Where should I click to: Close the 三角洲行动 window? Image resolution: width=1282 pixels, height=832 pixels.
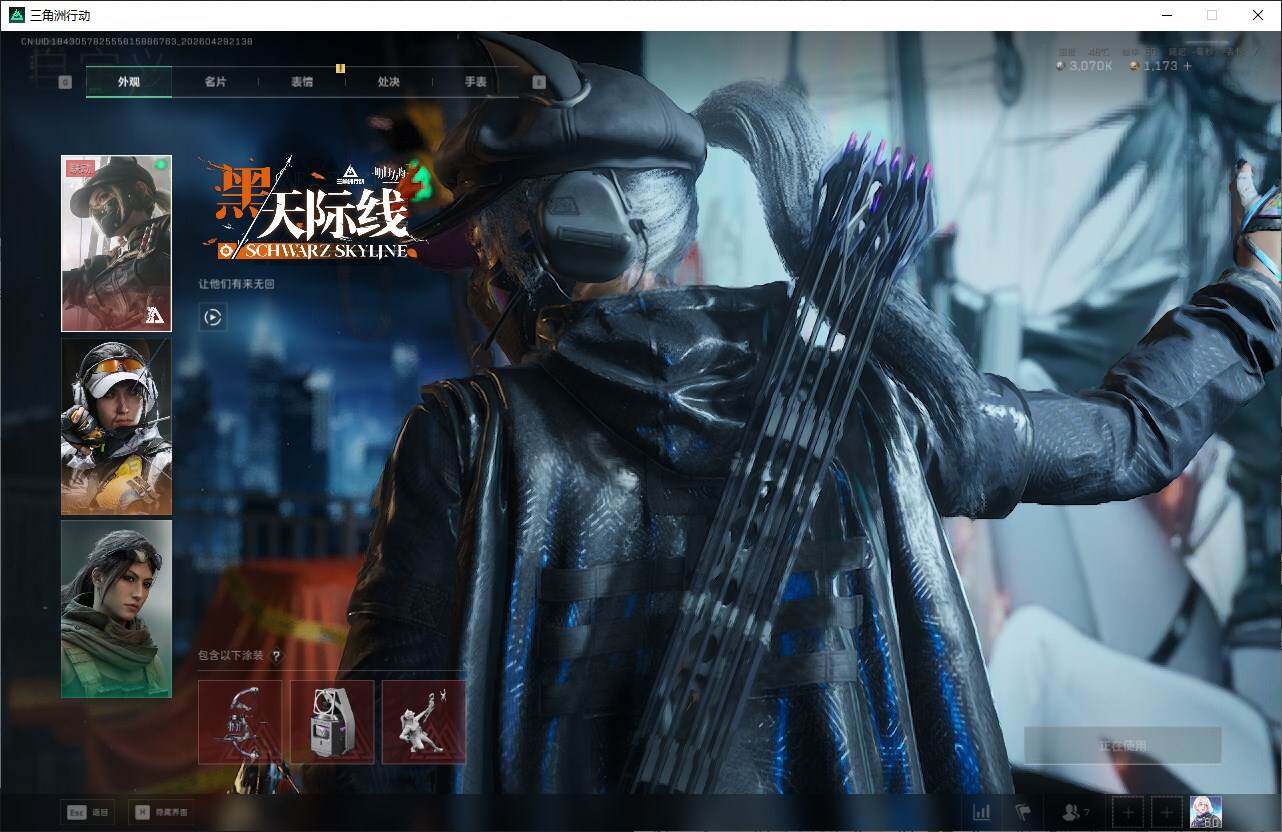(x=1258, y=15)
